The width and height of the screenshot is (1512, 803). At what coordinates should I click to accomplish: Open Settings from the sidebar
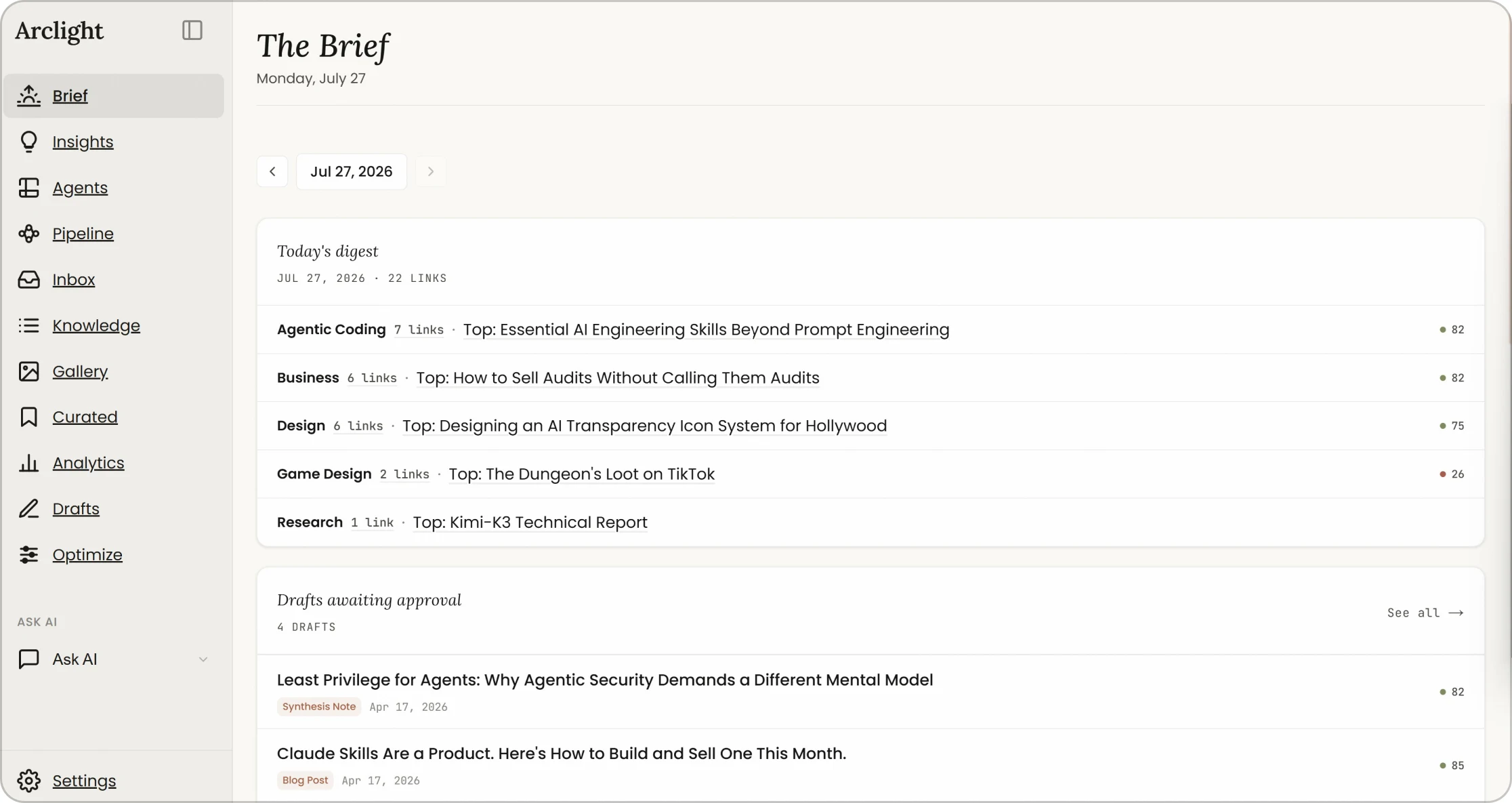pyautogui.click(x=84, y=781)
